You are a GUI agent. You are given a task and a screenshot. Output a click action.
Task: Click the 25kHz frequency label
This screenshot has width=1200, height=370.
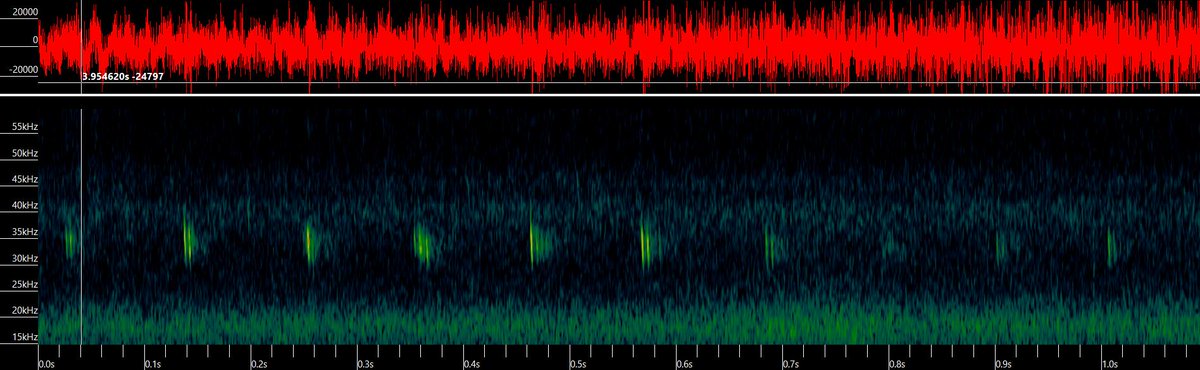pos(24,285)
